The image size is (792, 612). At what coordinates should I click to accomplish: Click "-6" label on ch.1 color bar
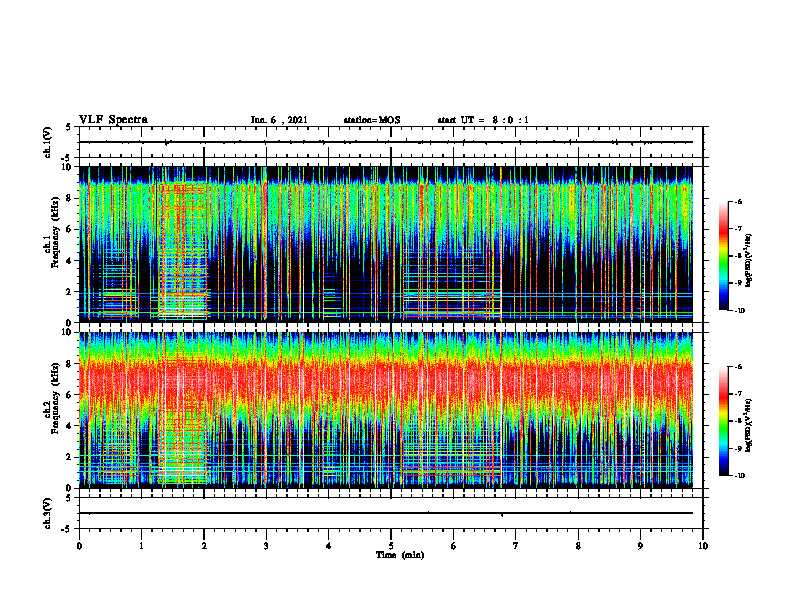[x=738, y=202]
